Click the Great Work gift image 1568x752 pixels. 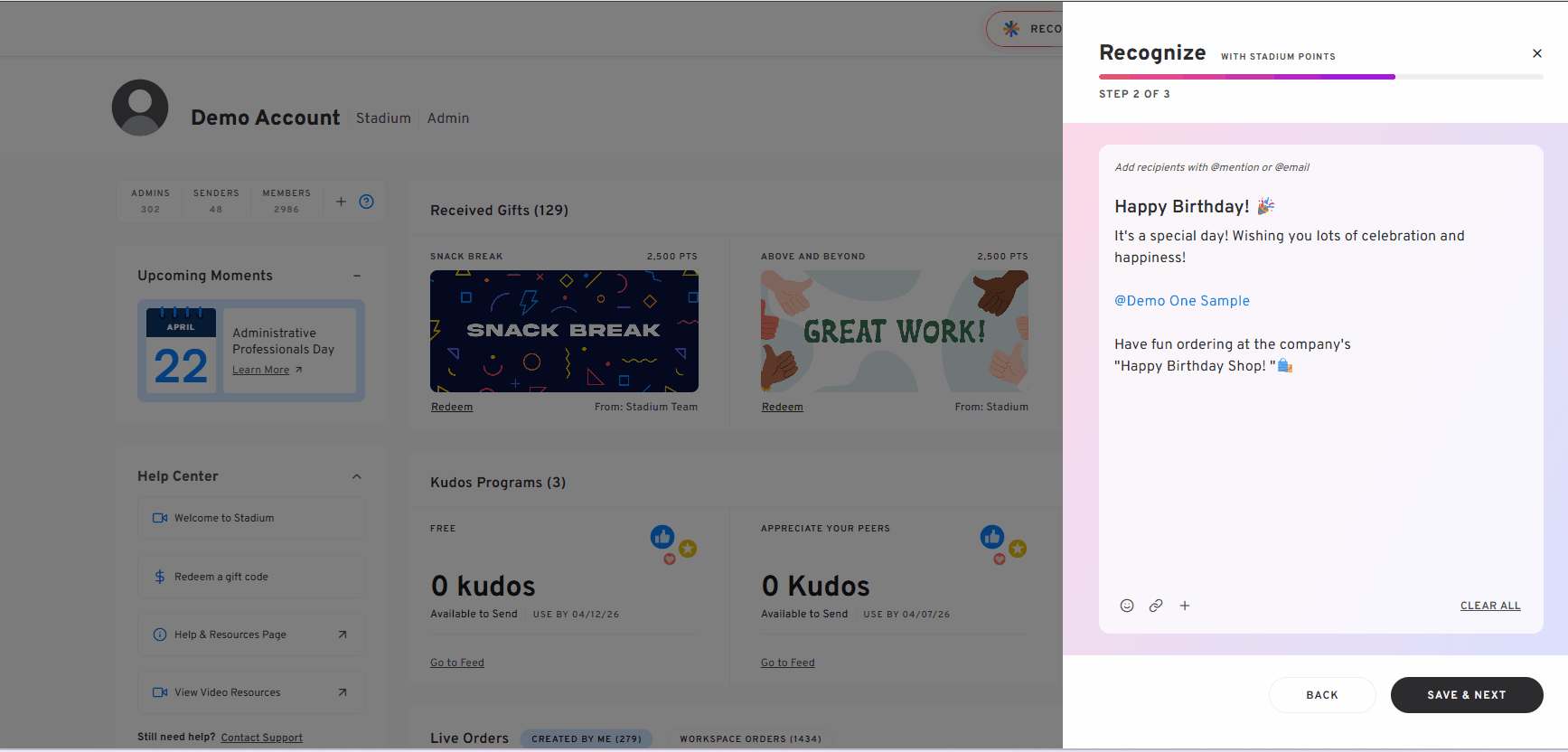pyautogui.click(x=895, y=331)
